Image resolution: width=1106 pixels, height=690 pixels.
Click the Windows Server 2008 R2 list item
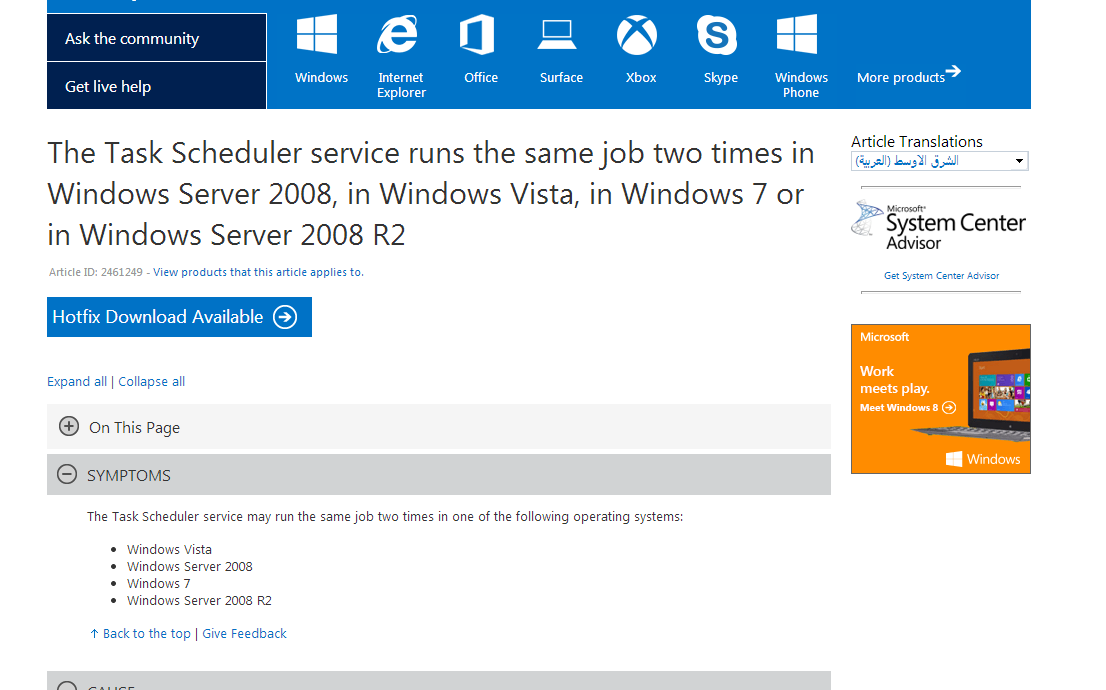(199, 600)
